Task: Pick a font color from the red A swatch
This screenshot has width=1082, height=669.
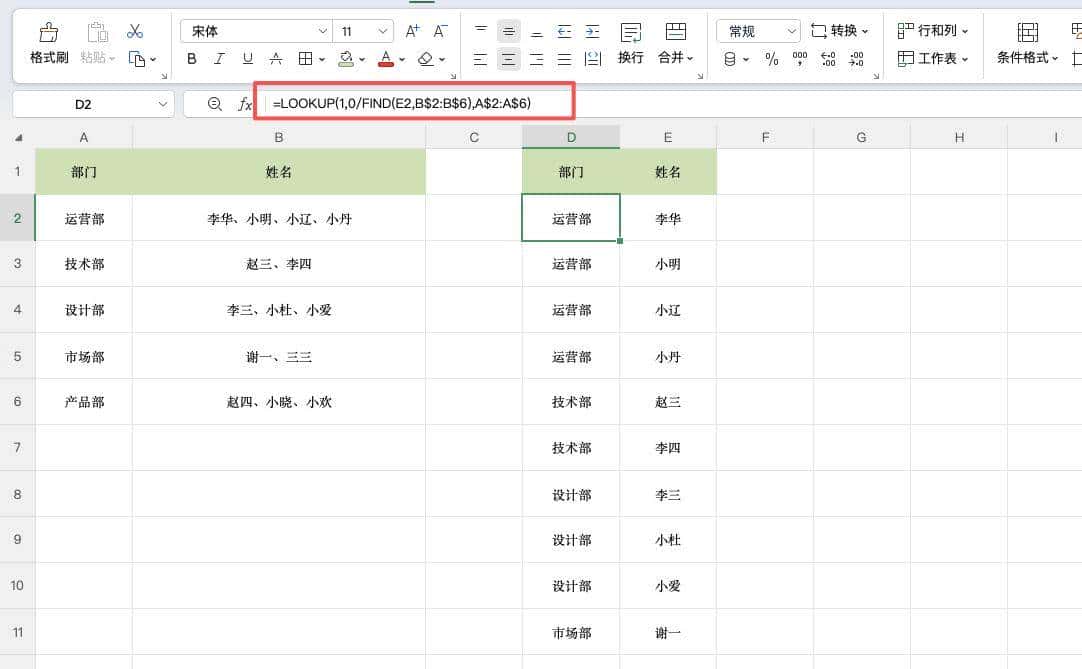Action: click(386, 59)
